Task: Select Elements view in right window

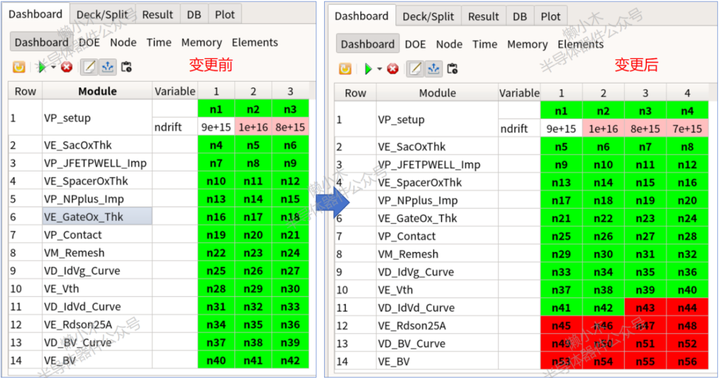Action: 581,44
